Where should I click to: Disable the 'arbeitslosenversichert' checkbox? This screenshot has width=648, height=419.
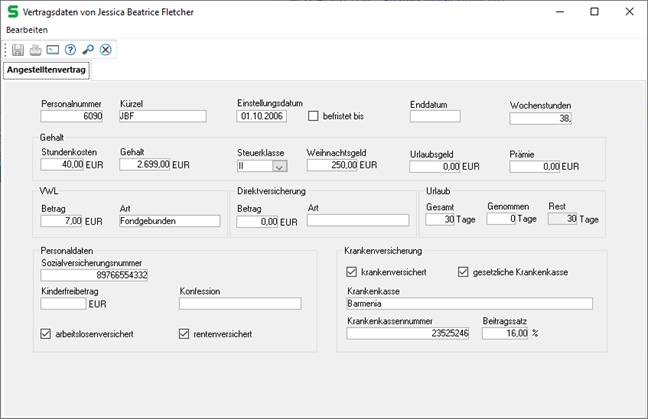[x=46, y=333]
